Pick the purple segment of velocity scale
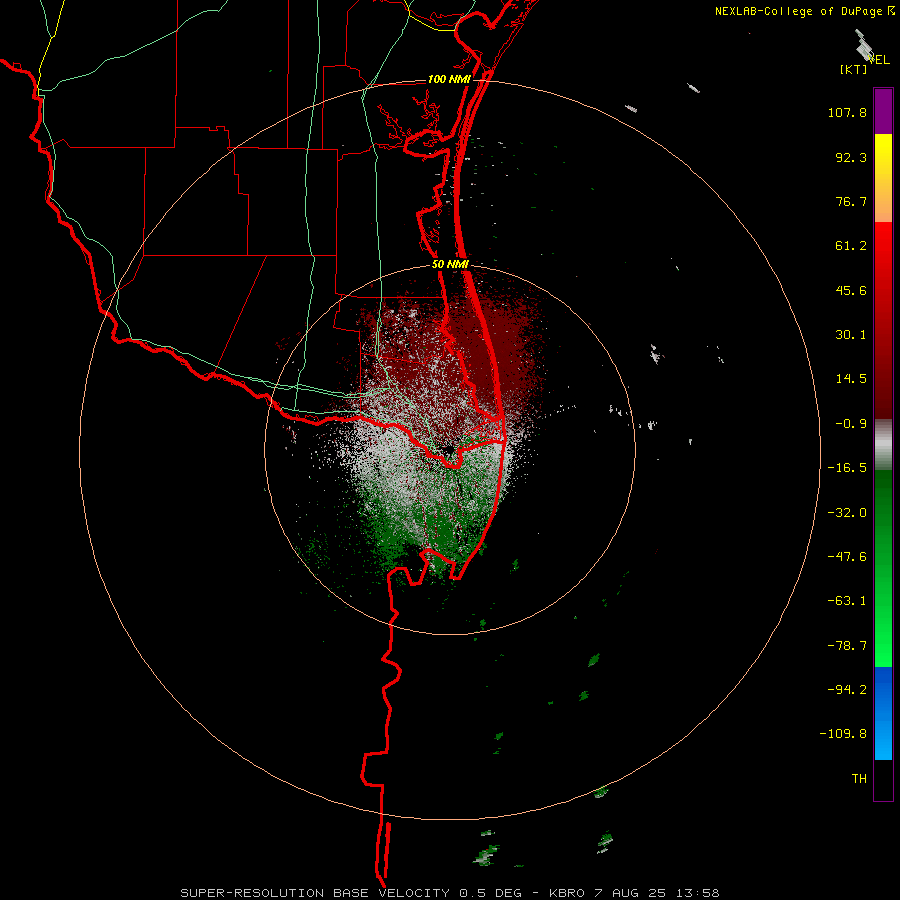Image resolution: width=900 pixels, height=900 pixels. (x=883, y=111)
